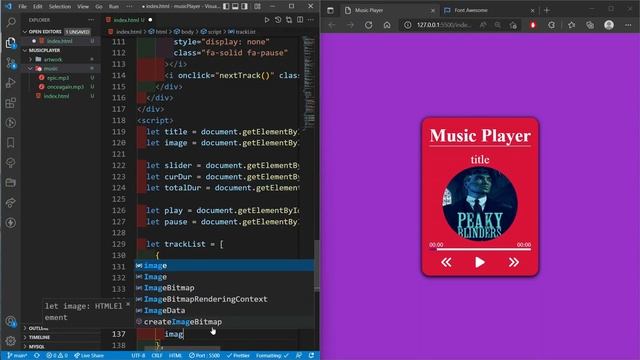Choose createImageBitmap suggestion in autocomplete

click(224, 322)
